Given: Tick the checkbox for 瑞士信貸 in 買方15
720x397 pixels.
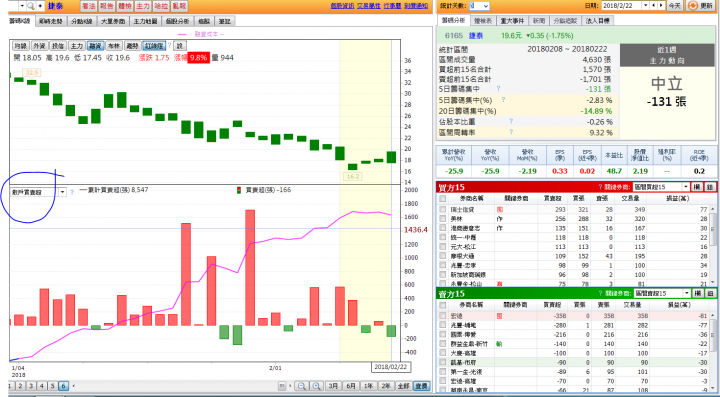Looking at the screenshot, I should click(x=442, y=209).
